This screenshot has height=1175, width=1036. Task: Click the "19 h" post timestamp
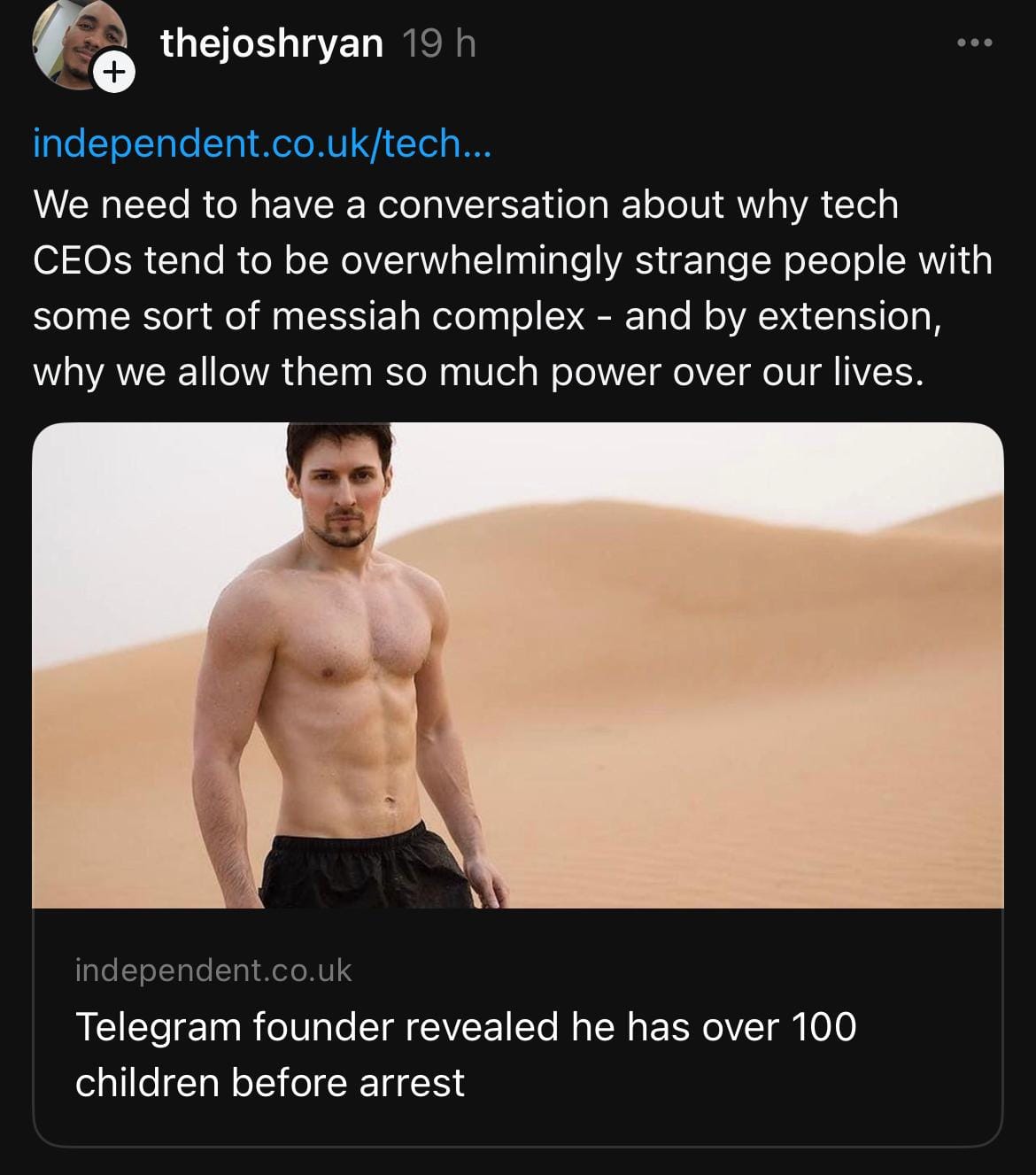coord(439,43)
